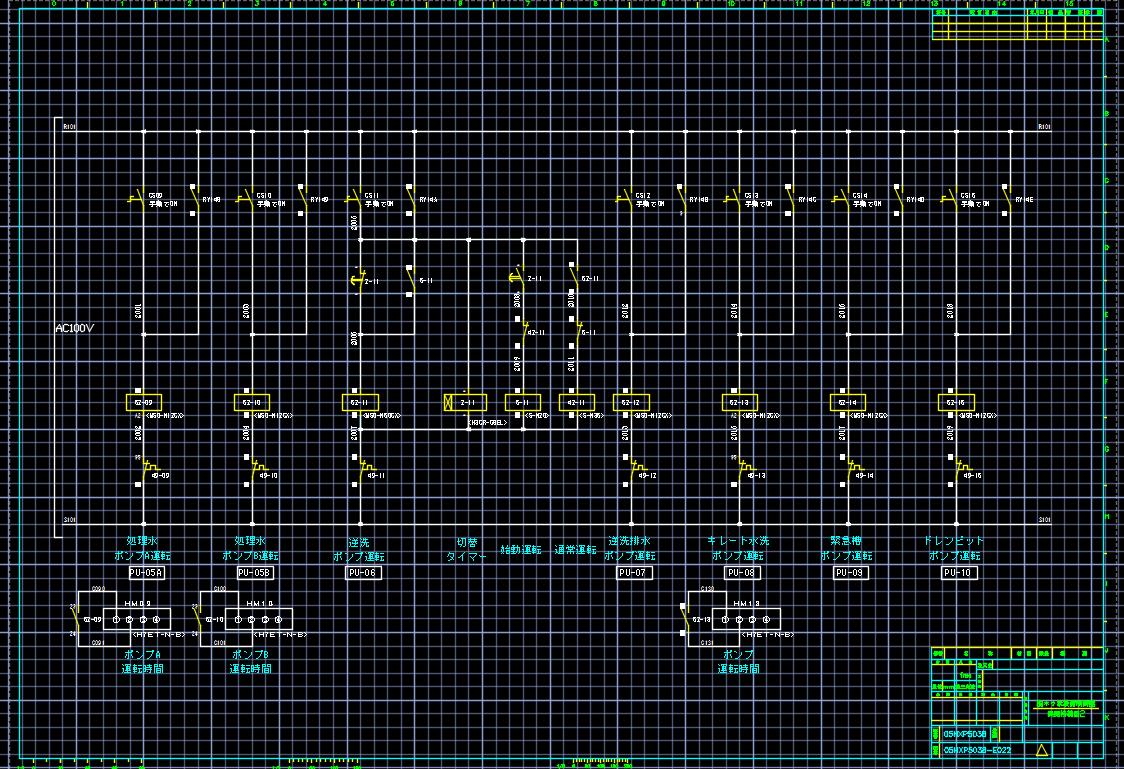Select the PU-07 equipment tag
Viewport: 1124px width, 769px height.
coord(633,573)
